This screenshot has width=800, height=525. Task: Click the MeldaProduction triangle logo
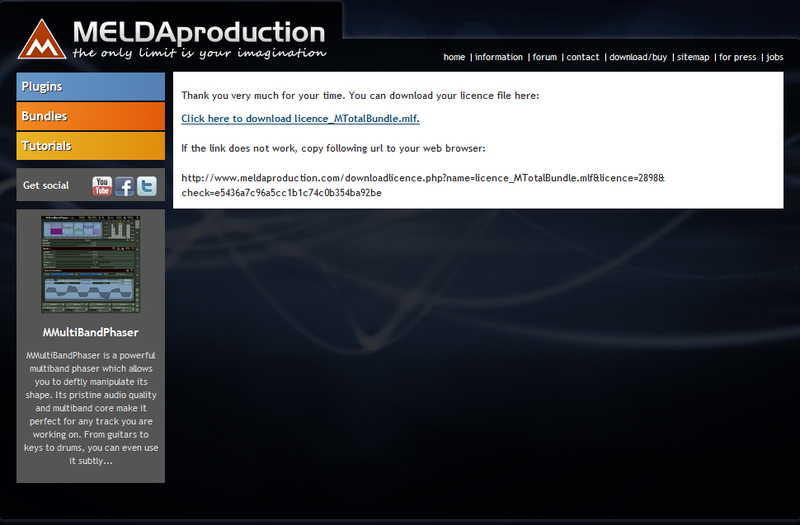tap(42, 40)
